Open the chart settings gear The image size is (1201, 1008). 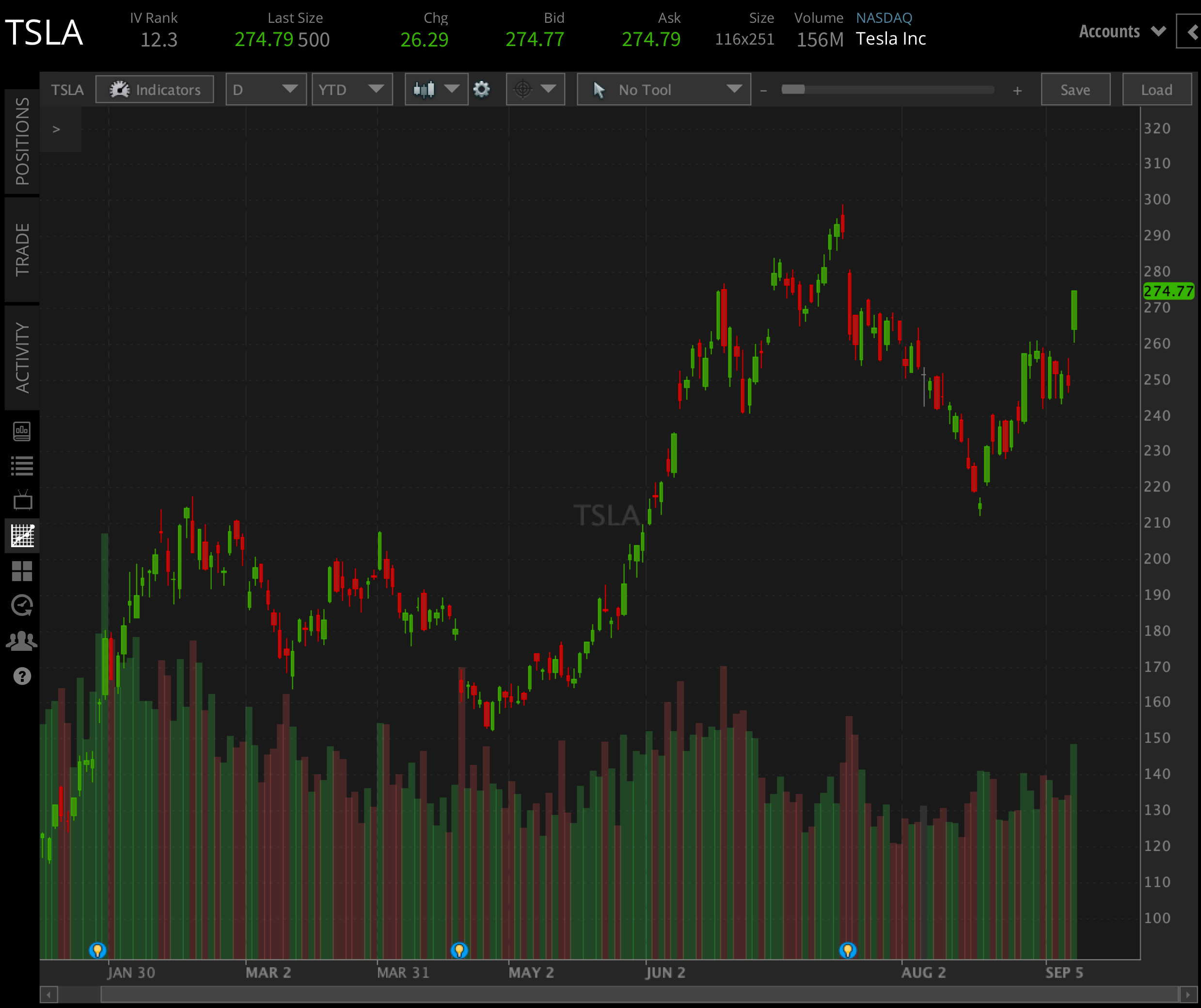(482, 89)
